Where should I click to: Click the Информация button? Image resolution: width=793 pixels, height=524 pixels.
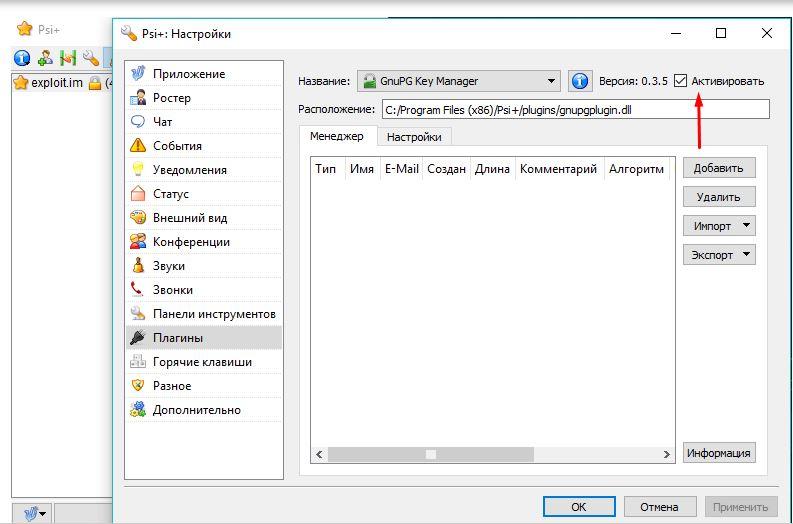click(719, 453)
